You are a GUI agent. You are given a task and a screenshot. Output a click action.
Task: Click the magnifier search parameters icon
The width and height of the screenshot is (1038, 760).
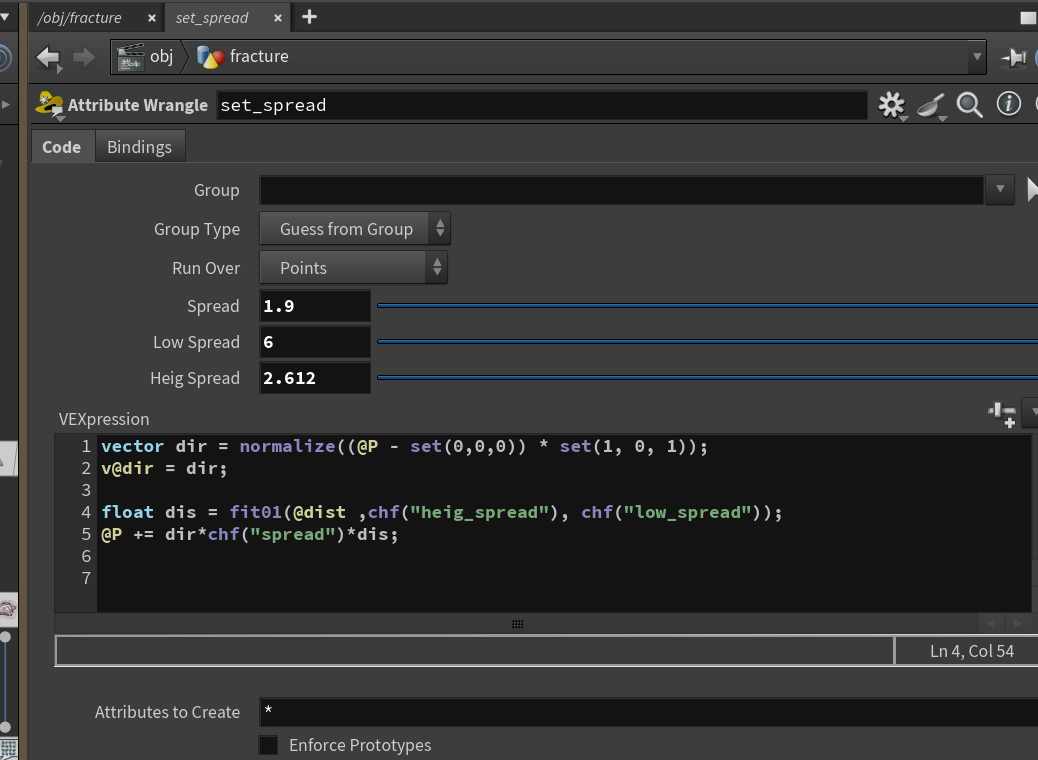969,105
